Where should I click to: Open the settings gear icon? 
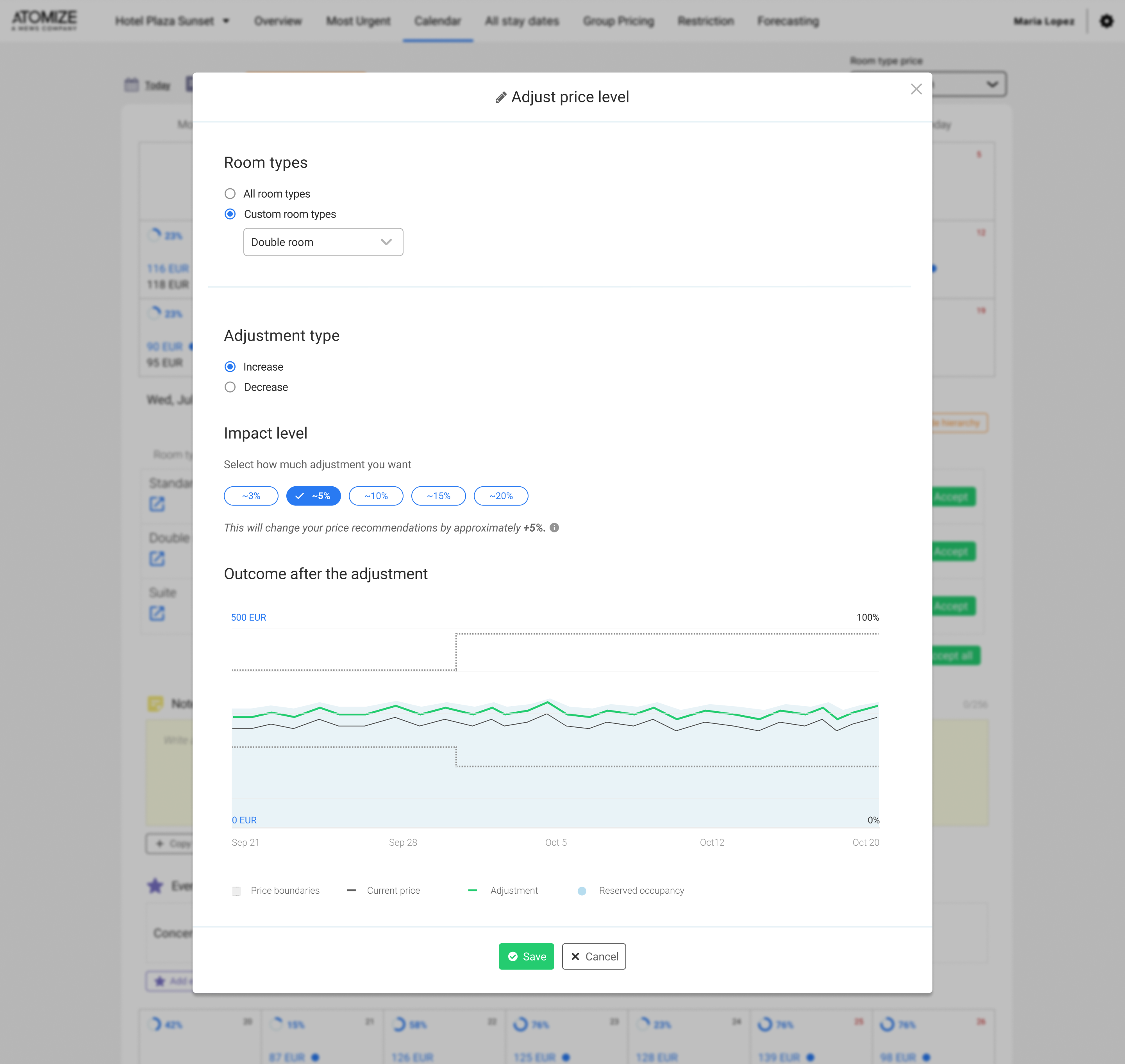click(x=1106, y=21)
